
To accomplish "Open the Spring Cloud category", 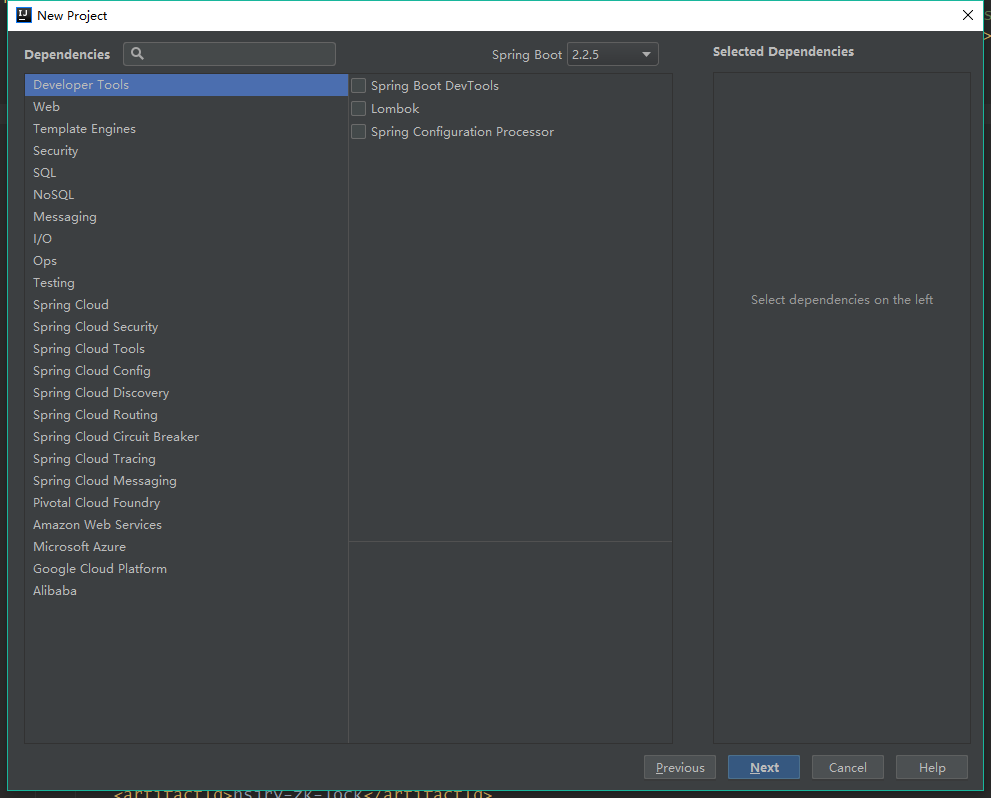I will [x=186, y=305].
